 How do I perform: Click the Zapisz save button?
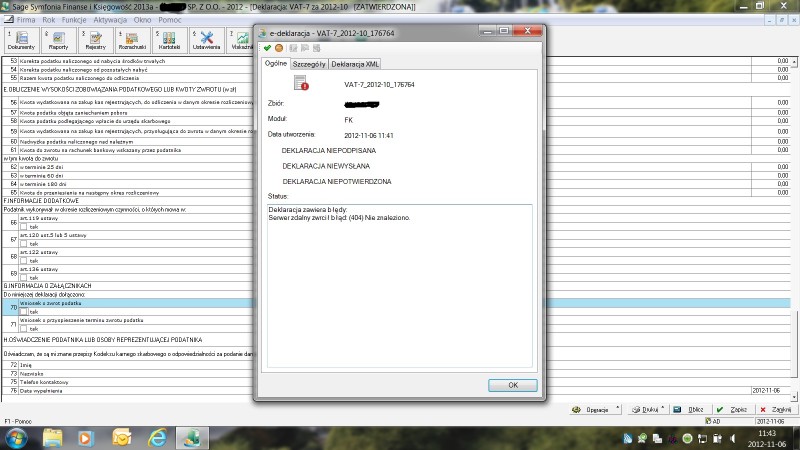pyautogui.click(x=733, y=409)
